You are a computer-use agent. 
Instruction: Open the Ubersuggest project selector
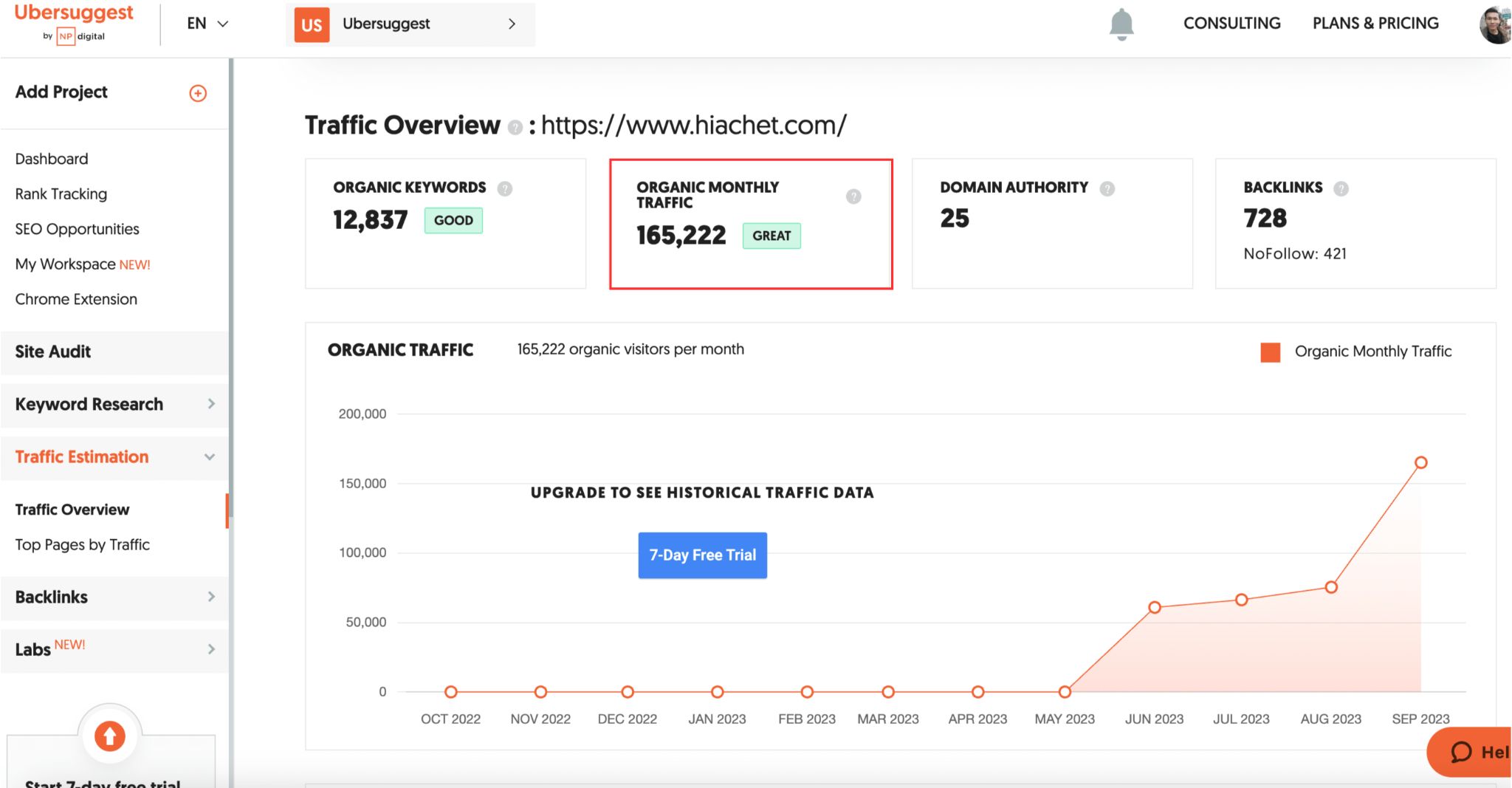coord(410,24)
